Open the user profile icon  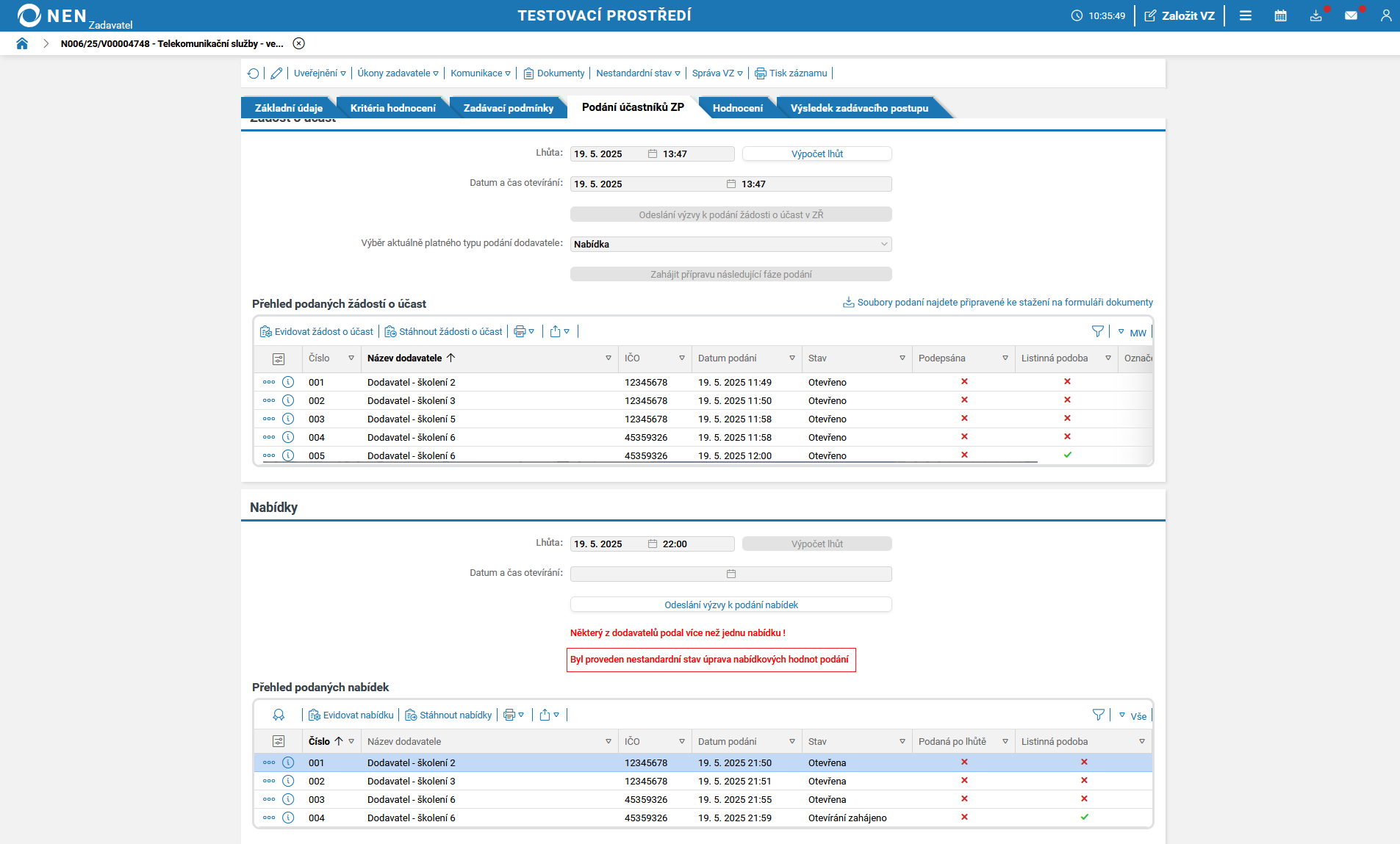[1385, 15]
